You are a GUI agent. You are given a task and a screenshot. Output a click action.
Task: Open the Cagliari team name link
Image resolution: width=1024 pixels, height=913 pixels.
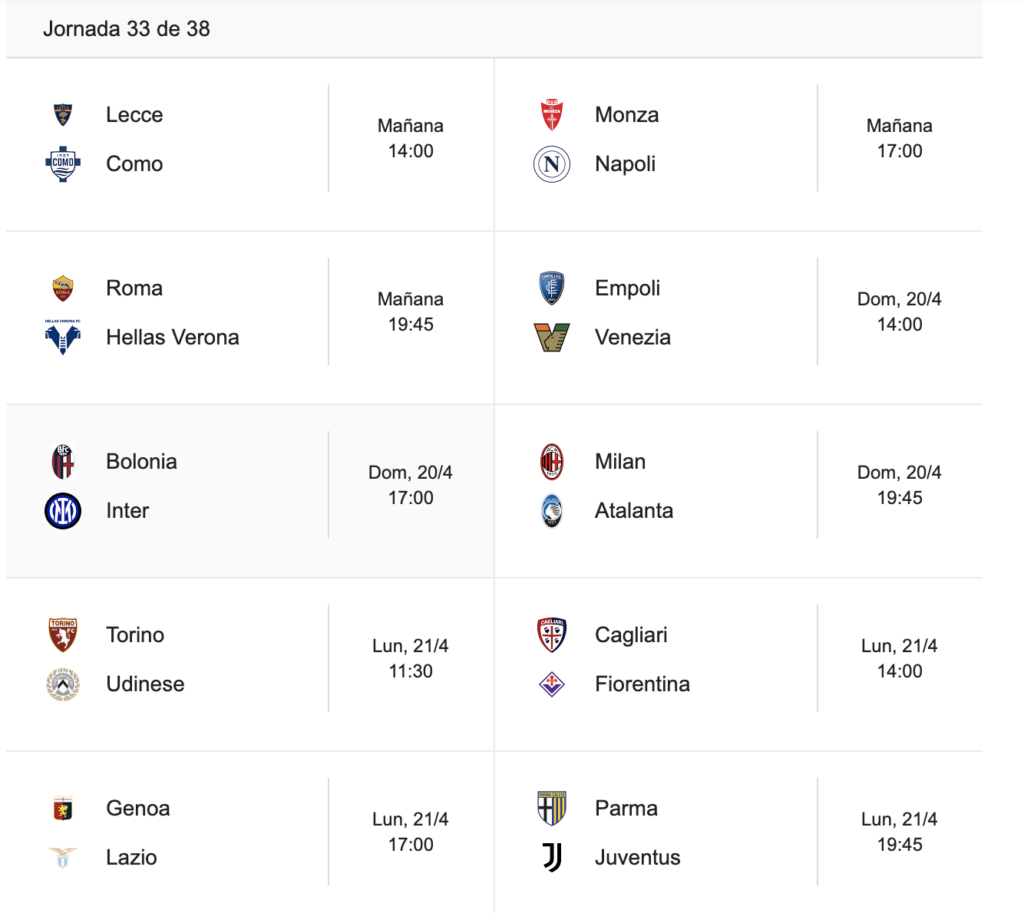pos(631,635)
